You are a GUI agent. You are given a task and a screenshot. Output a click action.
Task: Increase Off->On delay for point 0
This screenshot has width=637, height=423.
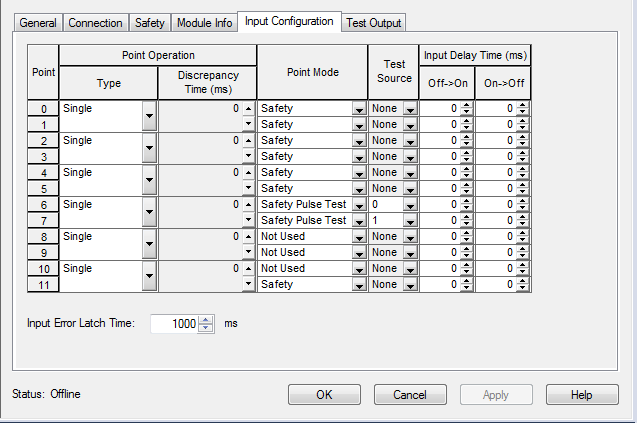pyautogui.click(x=466, y=105)
